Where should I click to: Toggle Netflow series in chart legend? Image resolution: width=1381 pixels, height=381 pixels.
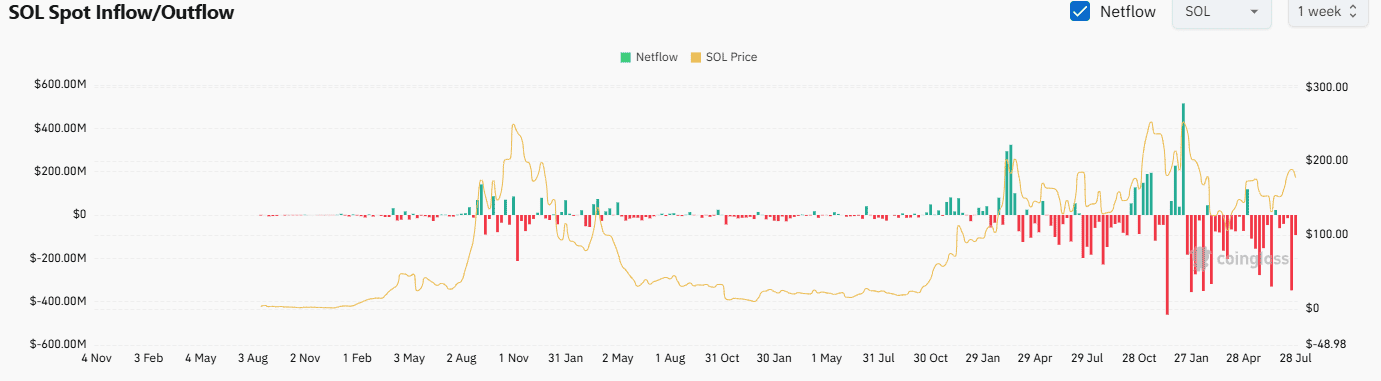coord(648,57)
